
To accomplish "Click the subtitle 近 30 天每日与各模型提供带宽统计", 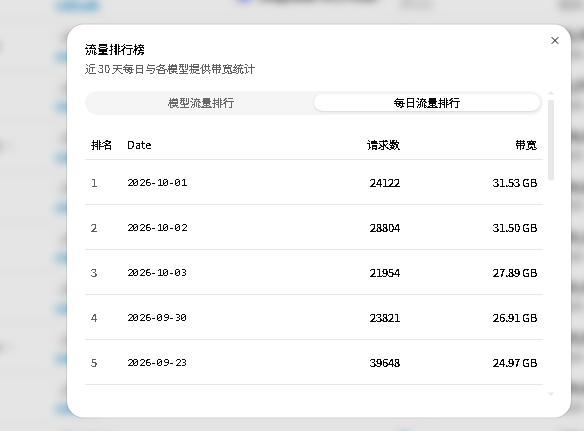I will pyautogui.click(x=170, y=69).
